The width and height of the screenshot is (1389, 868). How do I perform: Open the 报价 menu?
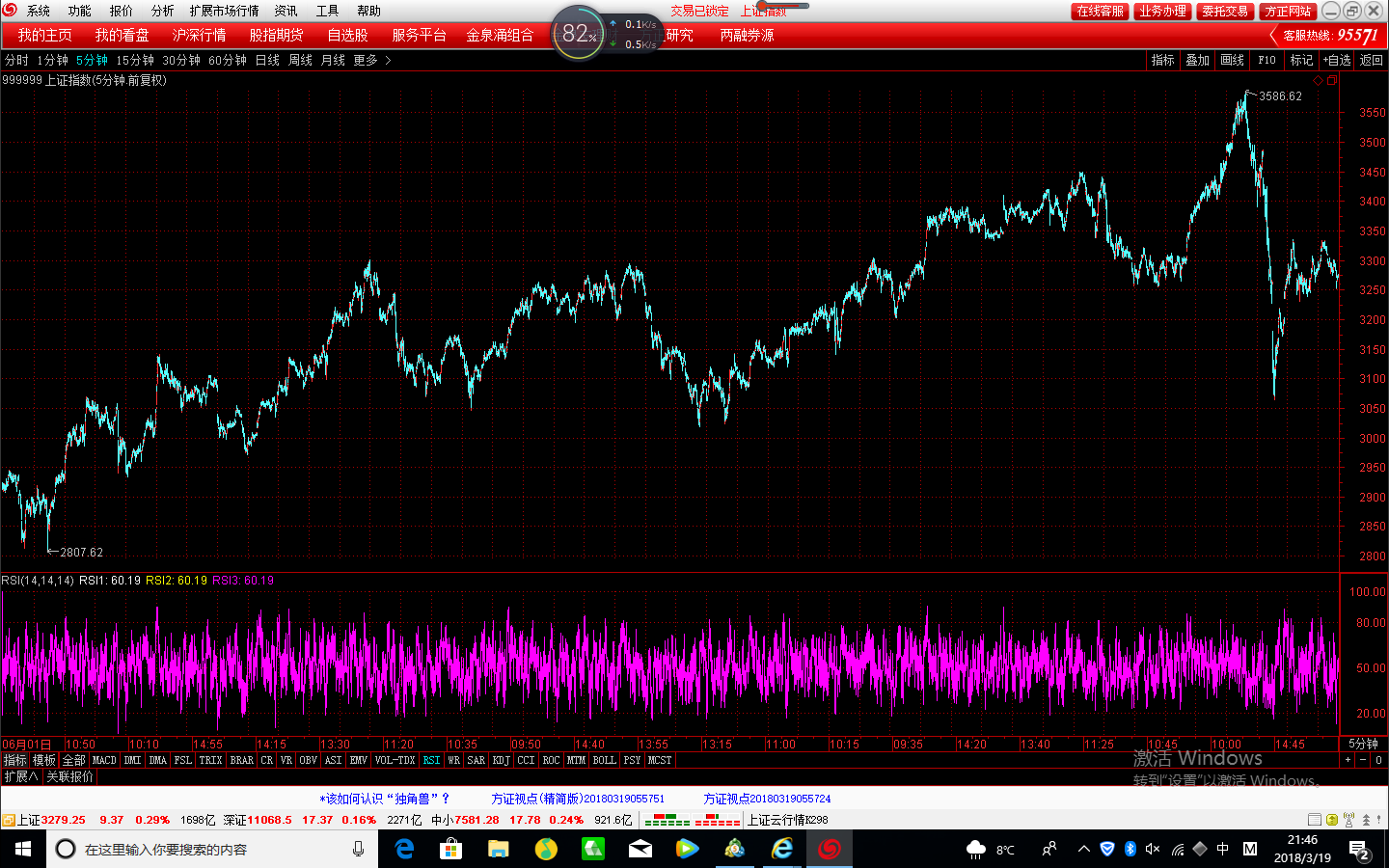(122, 11)
